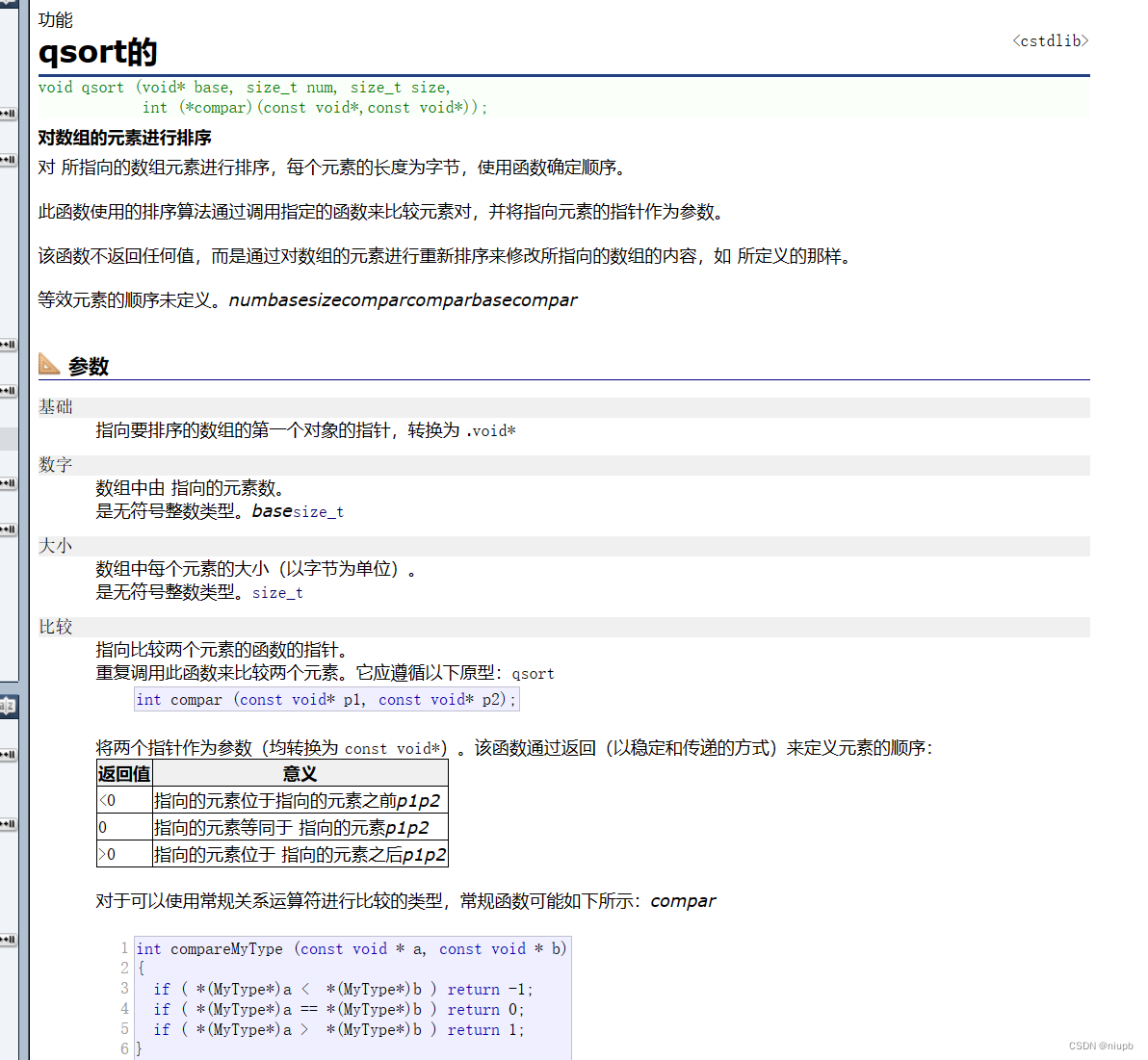This screenshot has height=1060, width=1148.
Task: Expand the margin widget beside the return-value table
Action: pyautogui.click(x=8, y=823)
